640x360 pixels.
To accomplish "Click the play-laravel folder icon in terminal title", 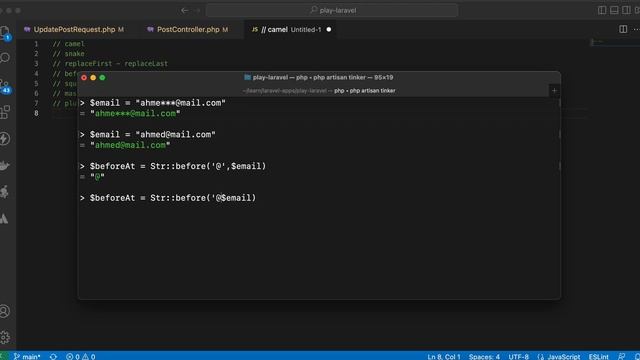I will pyautogui.click(x=247, y=77).
